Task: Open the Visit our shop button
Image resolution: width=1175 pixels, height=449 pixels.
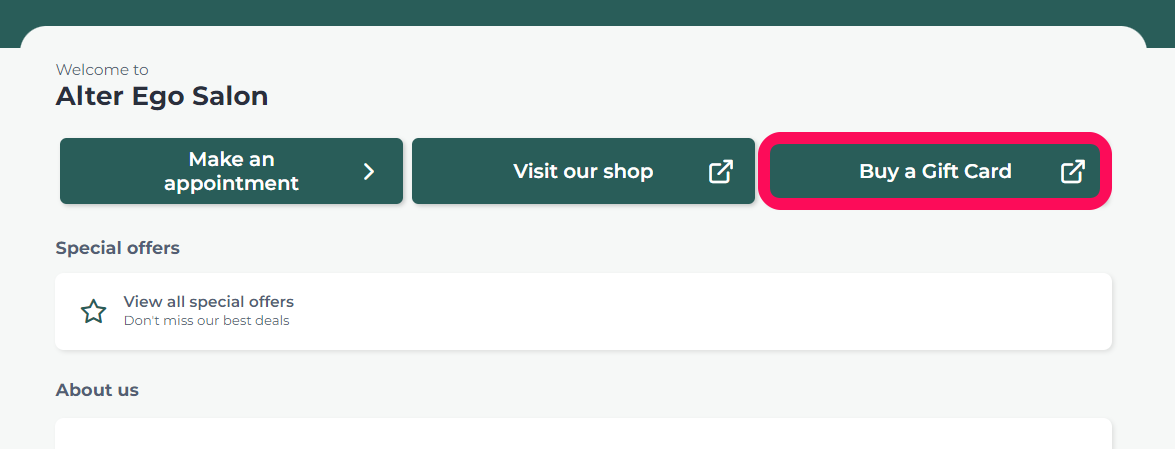Action: 583,171
